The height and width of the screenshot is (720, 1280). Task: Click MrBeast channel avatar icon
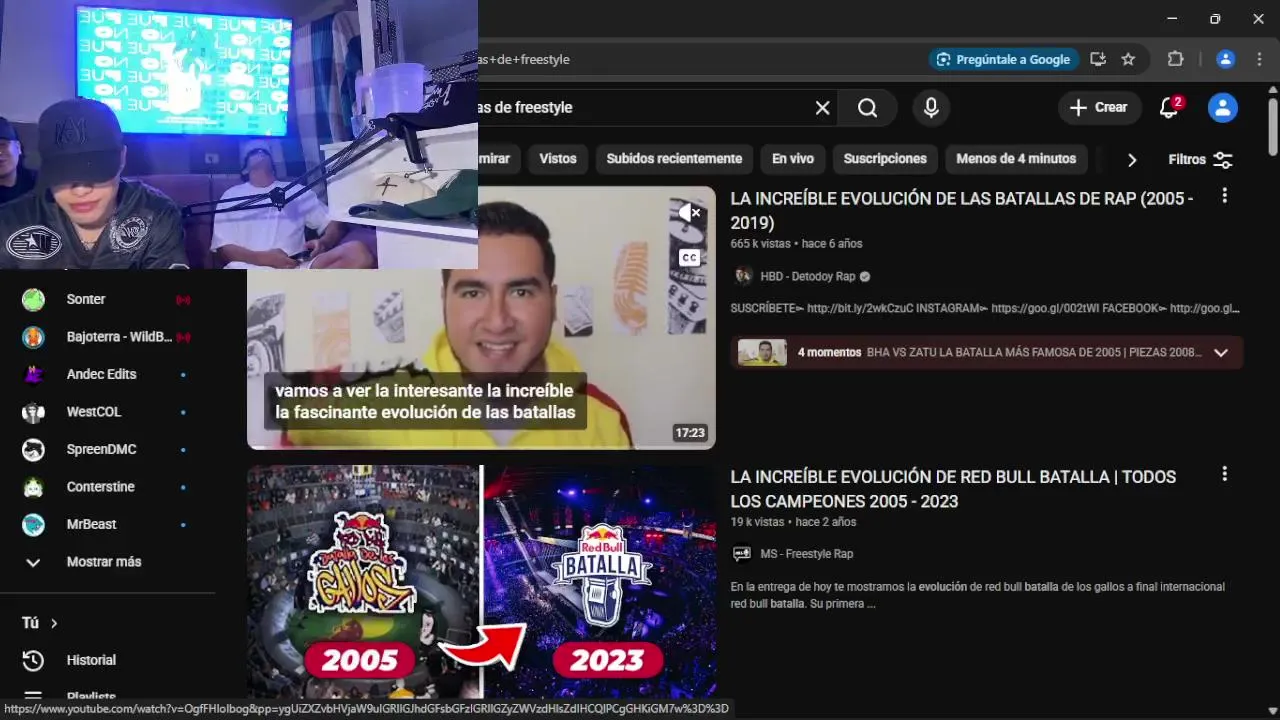[34, 524]
